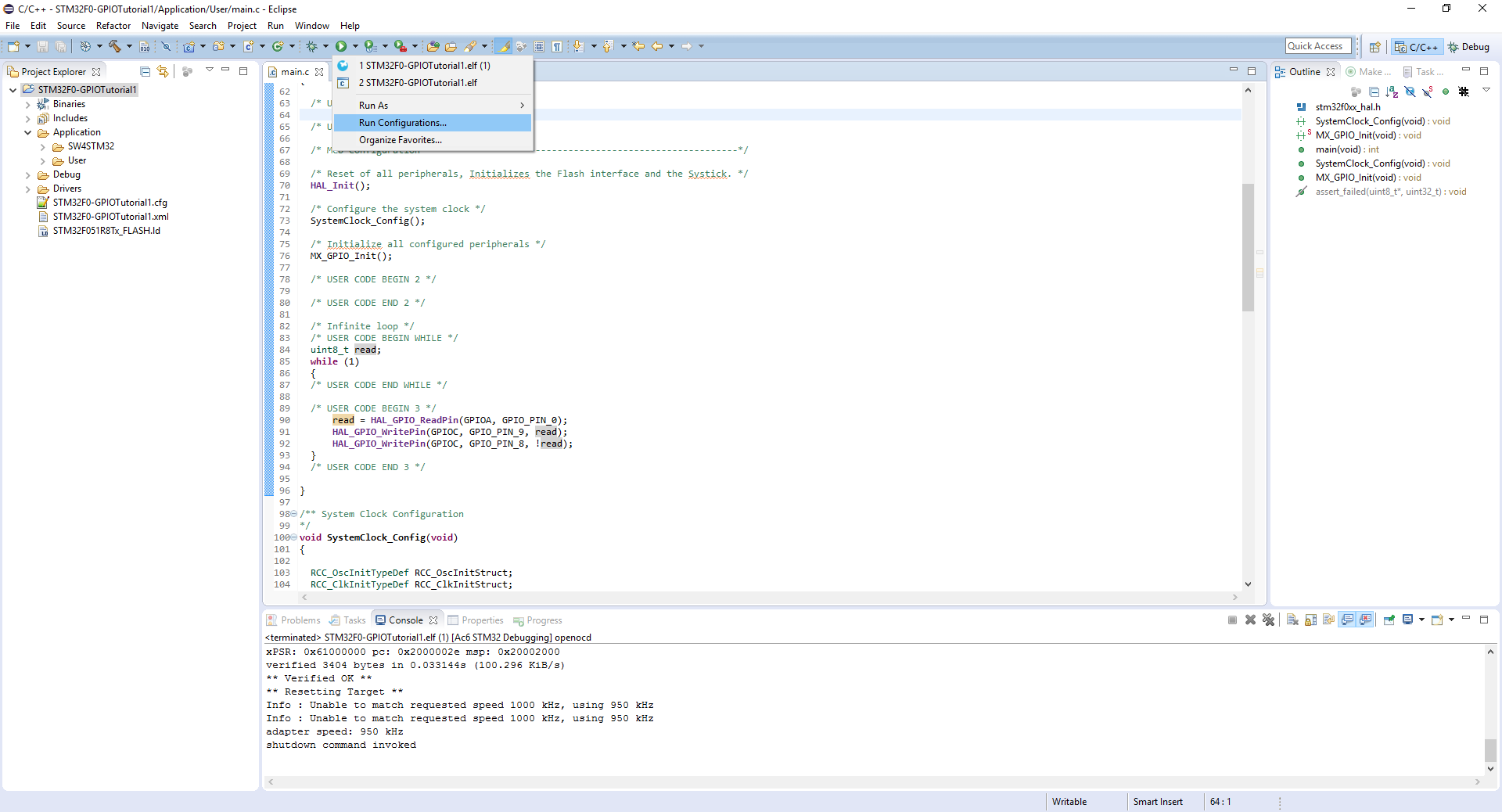Collapse all items in Project Explorer

pyautogui.click(x=145, y=71)
